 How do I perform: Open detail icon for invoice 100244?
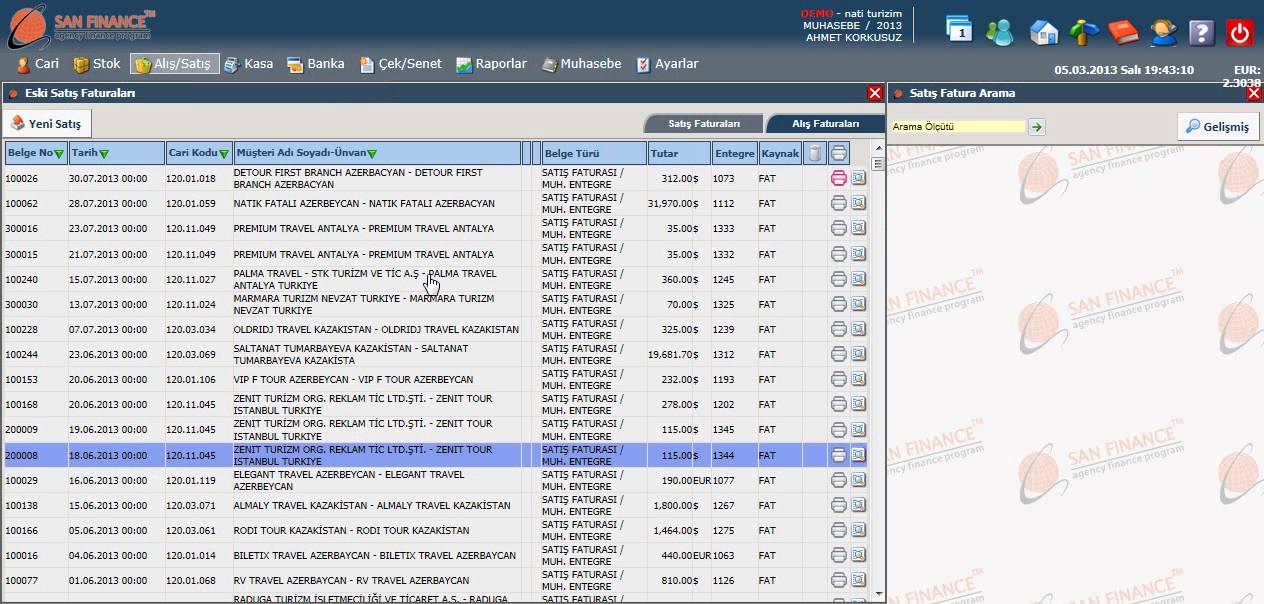coord(859,354)
